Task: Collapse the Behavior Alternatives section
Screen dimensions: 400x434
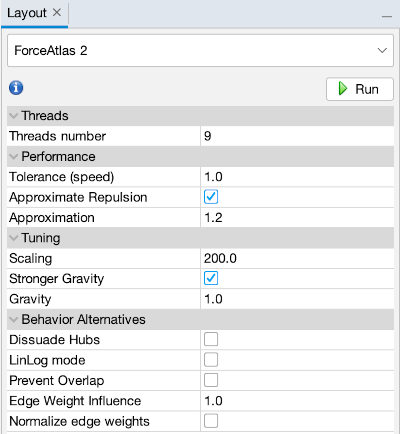Action: coord(14,320)
